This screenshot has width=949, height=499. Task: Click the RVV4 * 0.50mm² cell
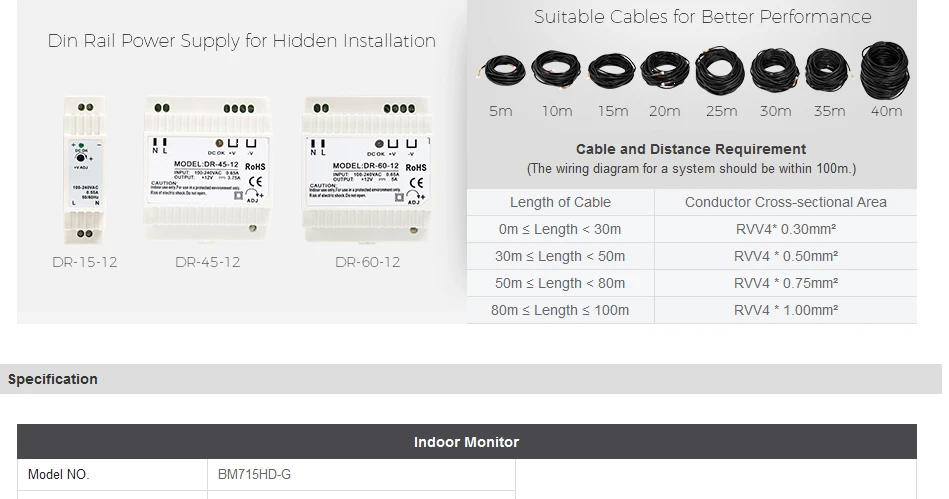[786, 256]
